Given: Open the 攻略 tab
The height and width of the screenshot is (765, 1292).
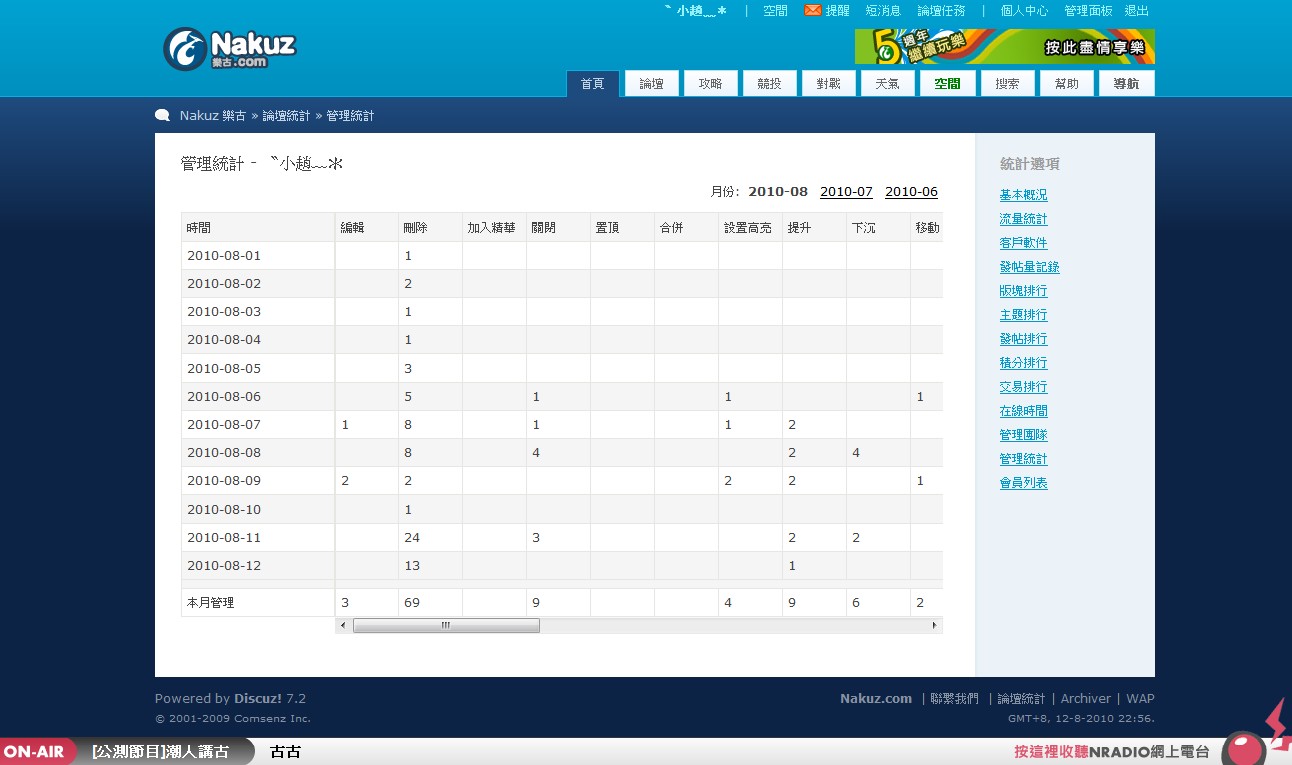Looking at the screenshot, I should [x=711, y=84].
